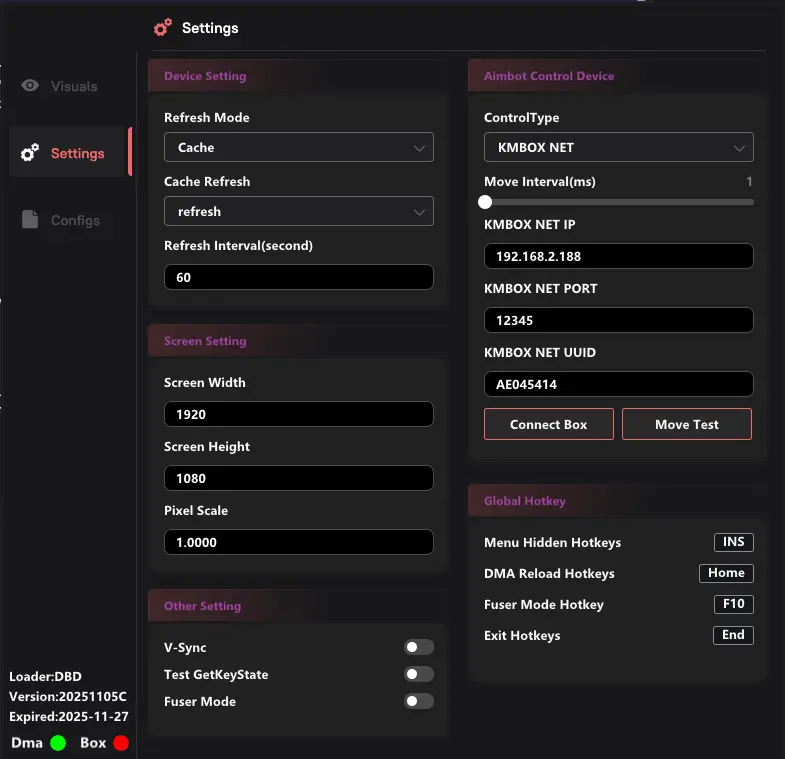Click the Move Test button
Viewport: 785px width, 759px height.
pos(686,424)
